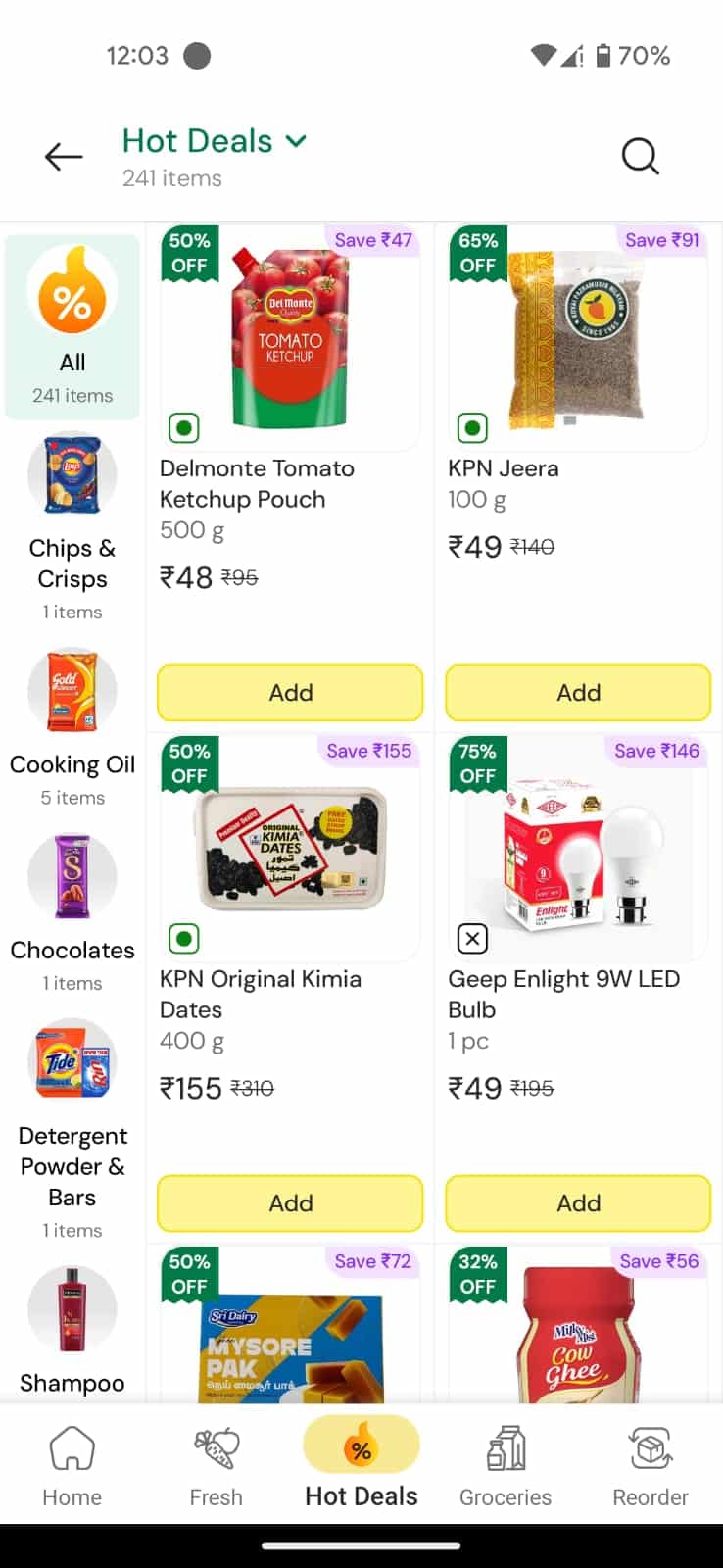The width and height of the screenshot is (723, 1568).
Task: Open the Shampoo category
Action: pyautogui.click(x=72, y=1309)
